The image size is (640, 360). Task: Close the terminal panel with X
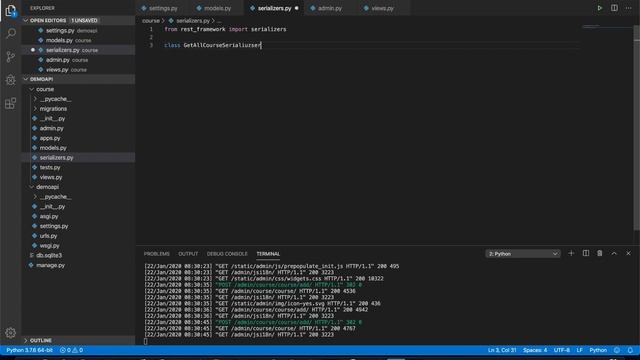[x=629, y=253]
